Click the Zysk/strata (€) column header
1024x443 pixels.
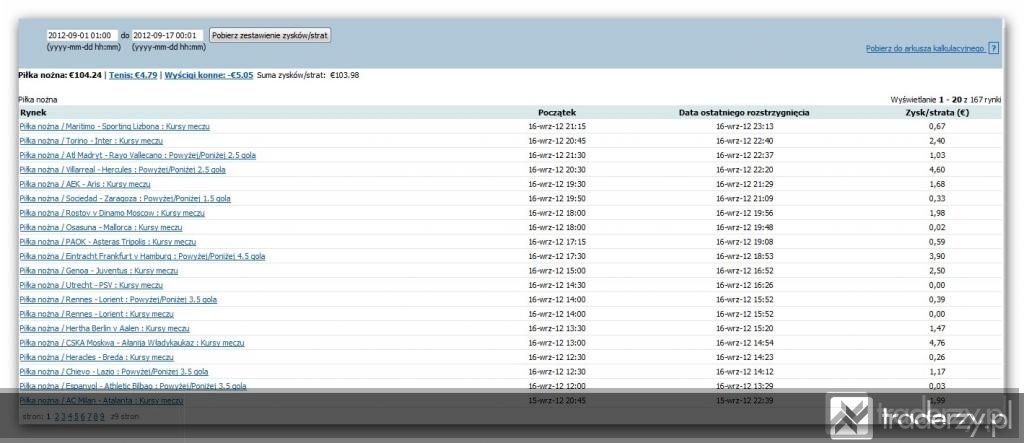pos(936,112)
